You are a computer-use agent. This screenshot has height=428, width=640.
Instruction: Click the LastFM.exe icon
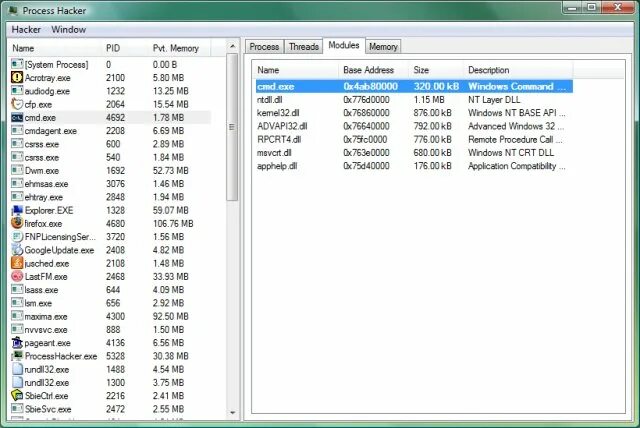pyautogui.click(x=17, y=276)
